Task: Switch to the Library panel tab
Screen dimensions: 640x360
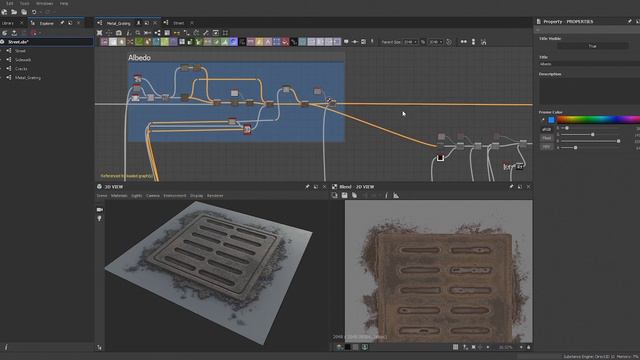Action: (8, 23)
